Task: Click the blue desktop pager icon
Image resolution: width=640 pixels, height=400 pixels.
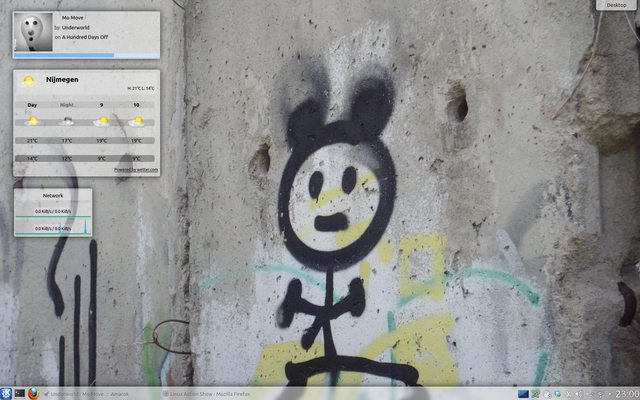Action: 523,394
